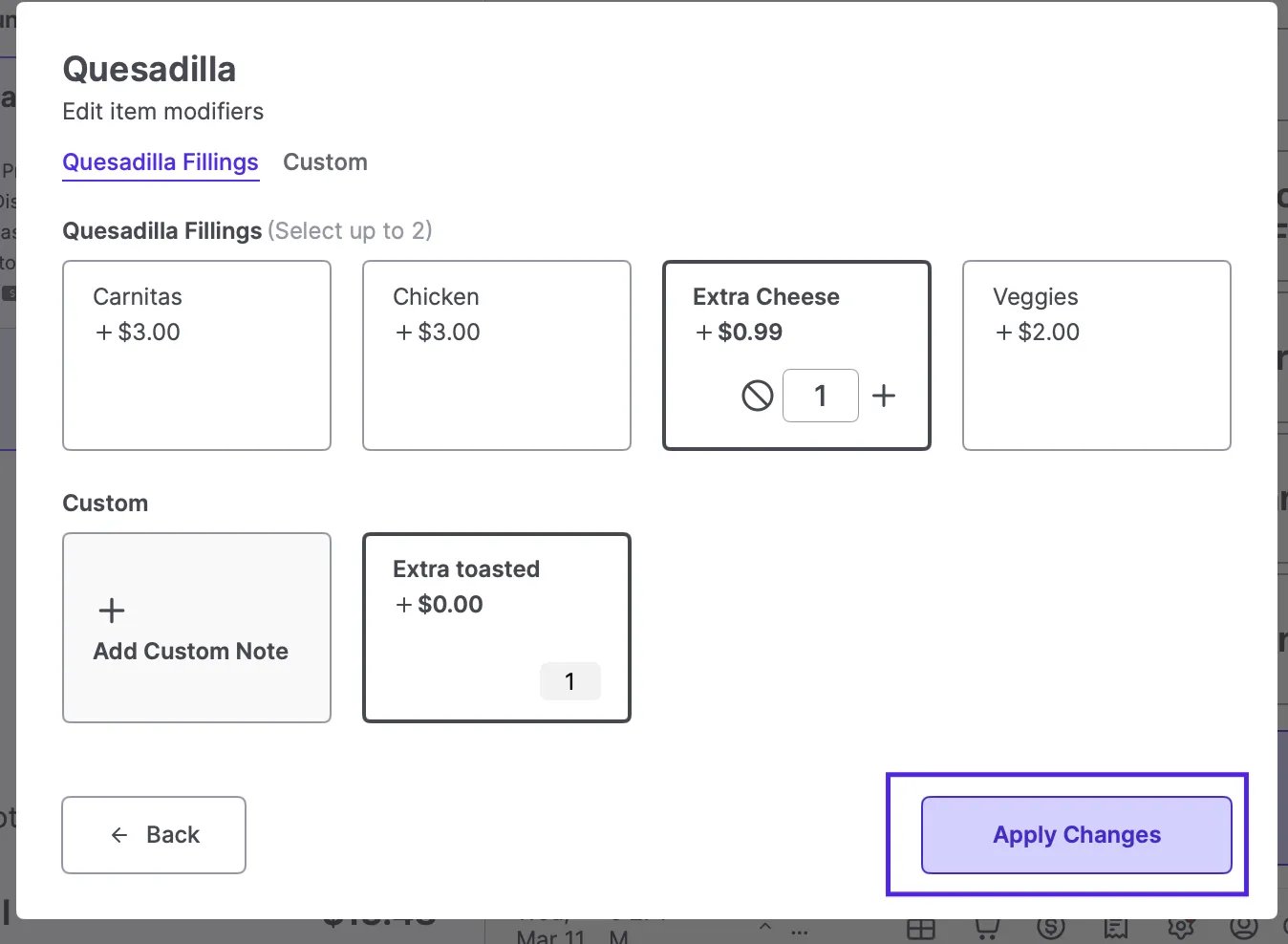Open the table layout icon in bottom bar
Screen dimensions: 1288x944
point(921,929)
